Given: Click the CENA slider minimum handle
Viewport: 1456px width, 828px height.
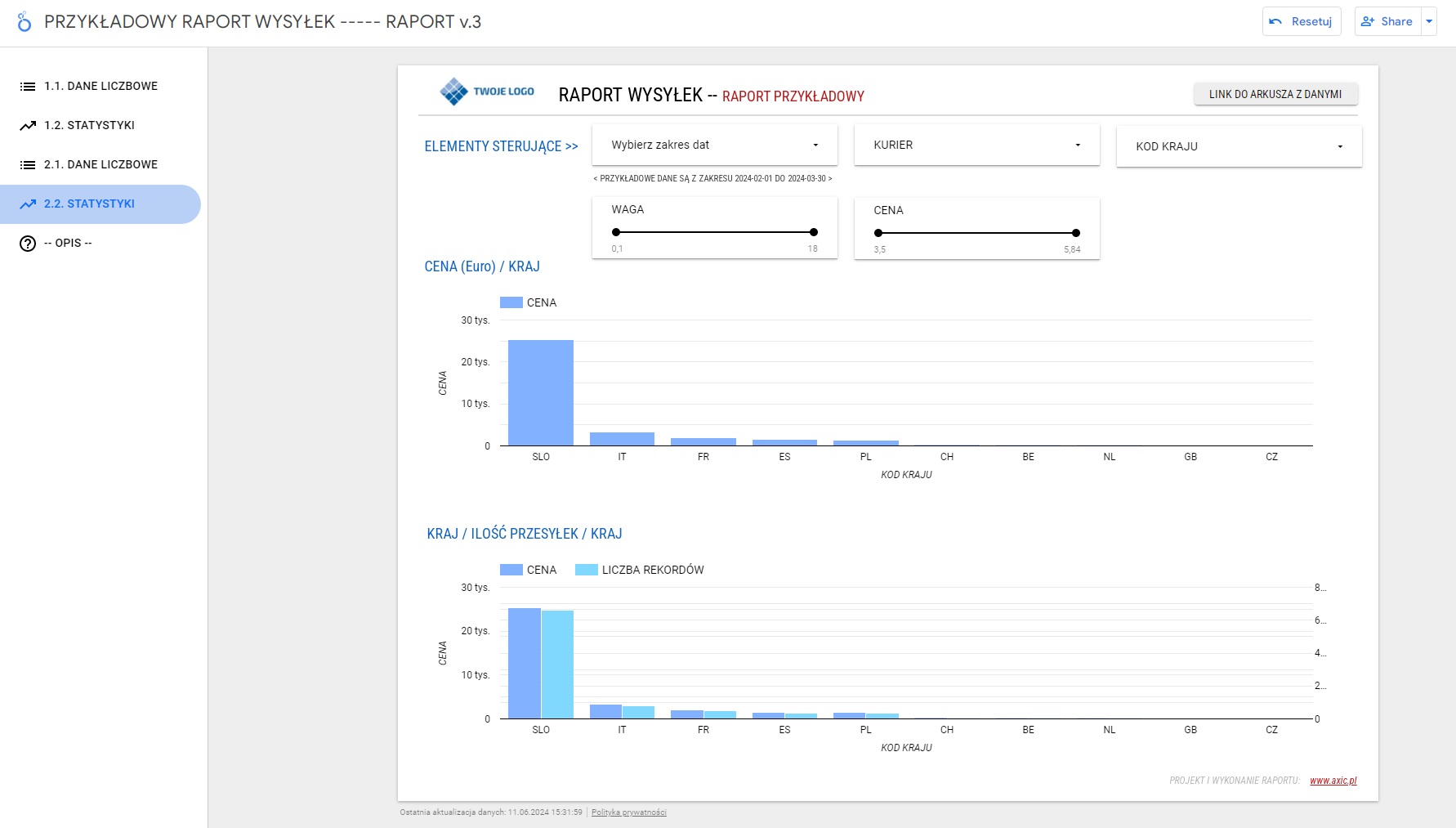Looking at the screenshot, I should click(x=878, y=233).
